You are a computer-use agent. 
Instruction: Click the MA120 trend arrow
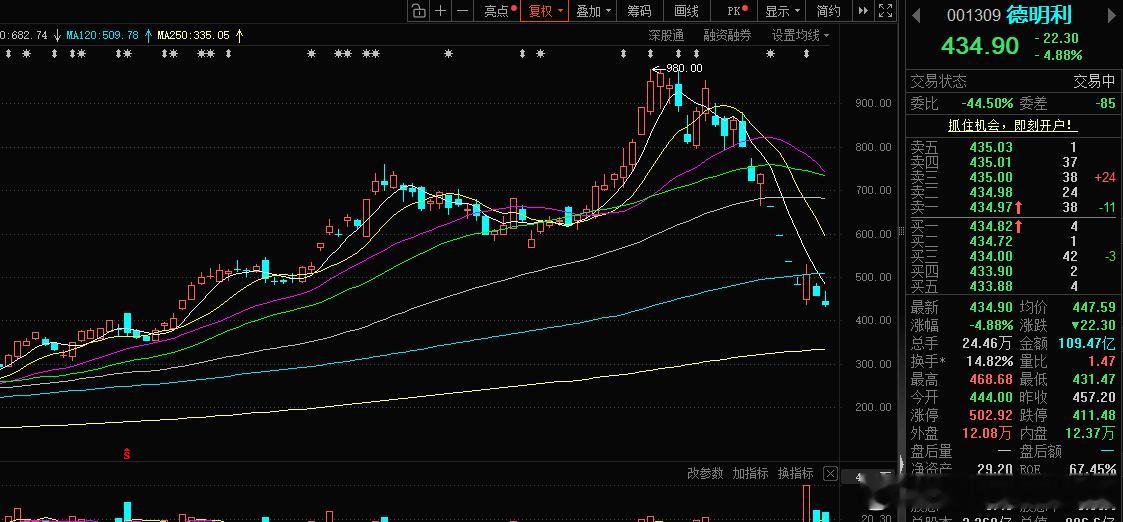click(x=148, y=34)
